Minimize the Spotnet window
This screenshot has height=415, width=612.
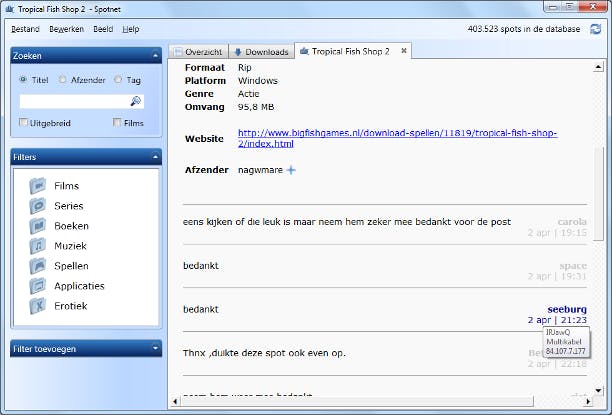[x=553, y=7]
